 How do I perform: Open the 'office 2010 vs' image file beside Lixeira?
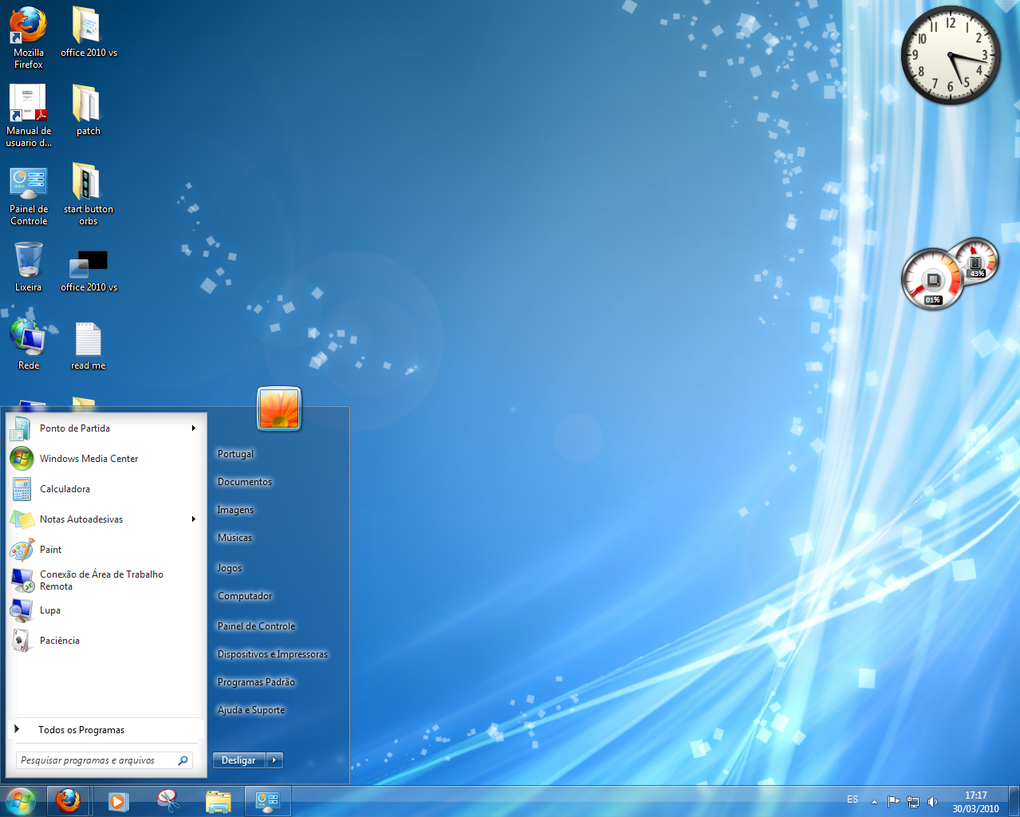pyautogui.click(x=88, y=270)
